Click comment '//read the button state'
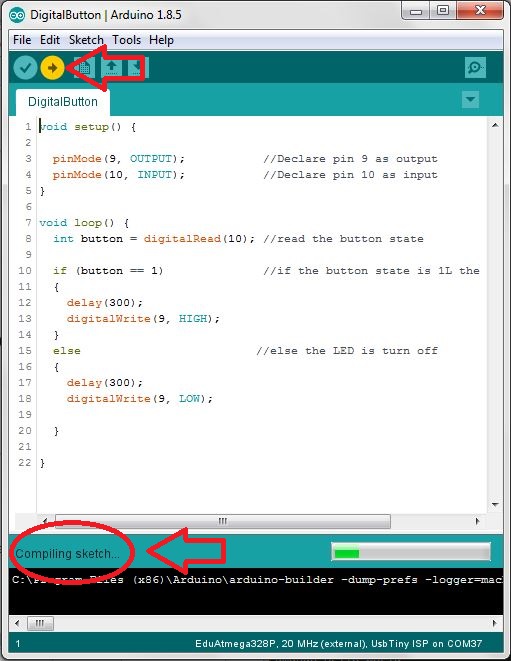Screen dimensions: 511x661 (x=344, y=239)
